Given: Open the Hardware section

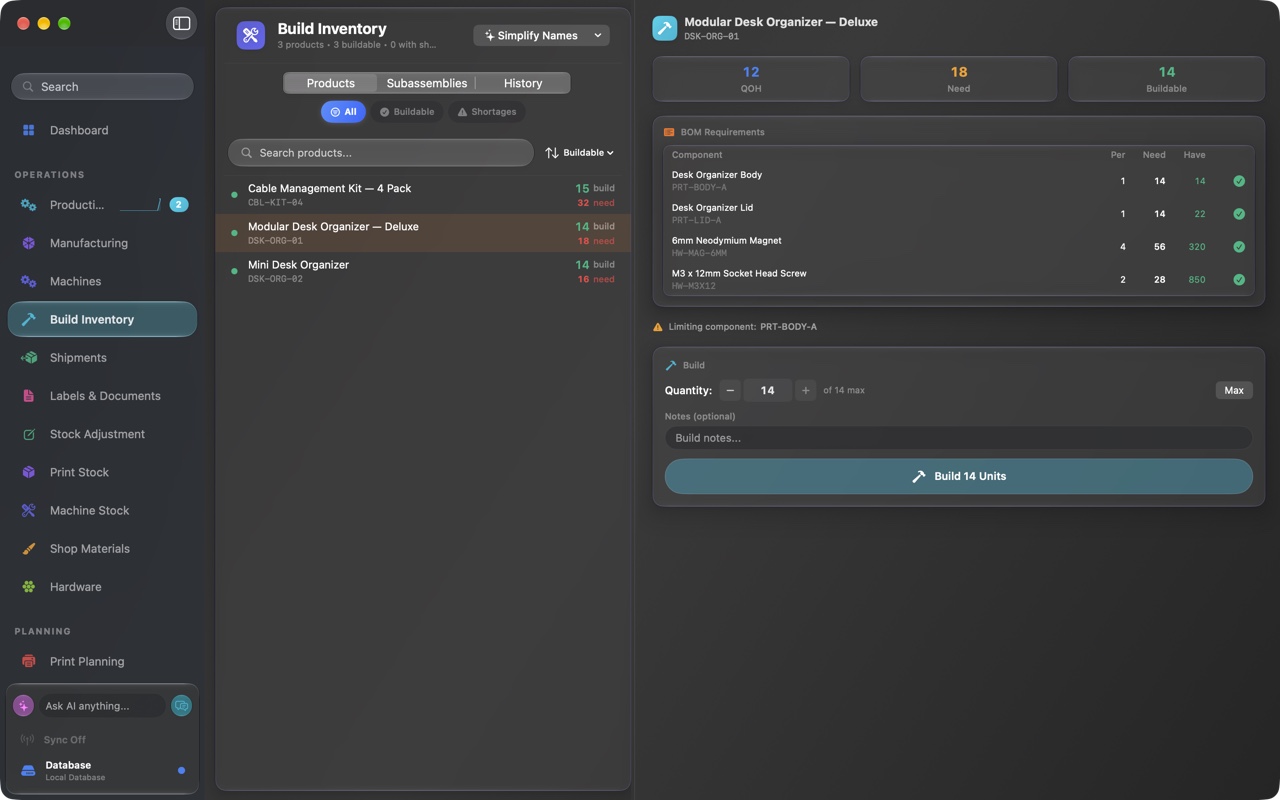Looking at the screenshot, I should click(102, 587).
